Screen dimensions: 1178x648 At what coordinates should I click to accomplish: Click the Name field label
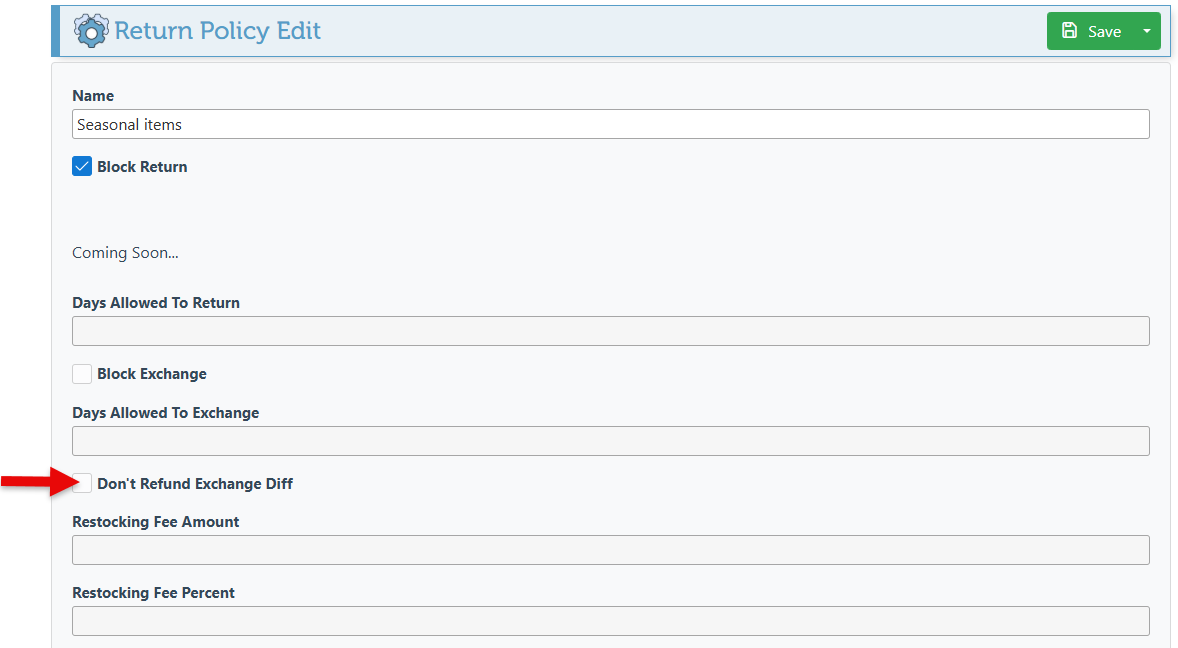93,96
